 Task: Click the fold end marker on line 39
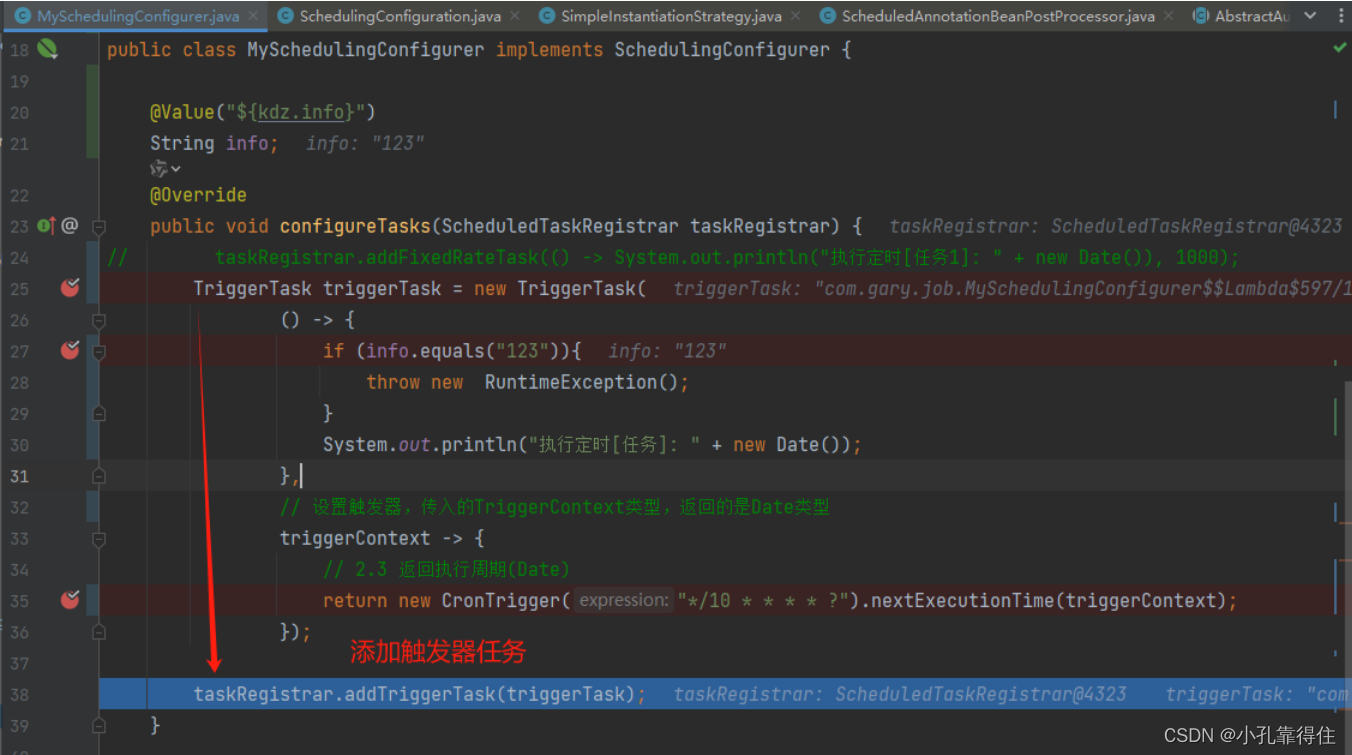pos(98,725)
